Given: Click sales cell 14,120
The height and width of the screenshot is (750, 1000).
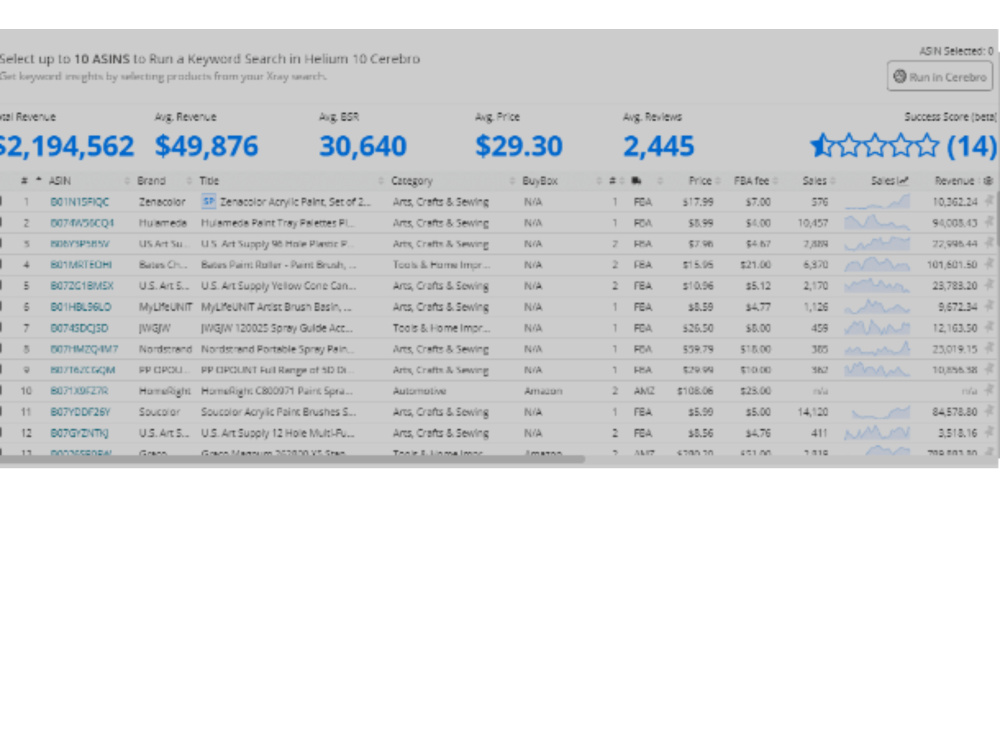Looking at the screenshot, I should click(x=813, y=412).
